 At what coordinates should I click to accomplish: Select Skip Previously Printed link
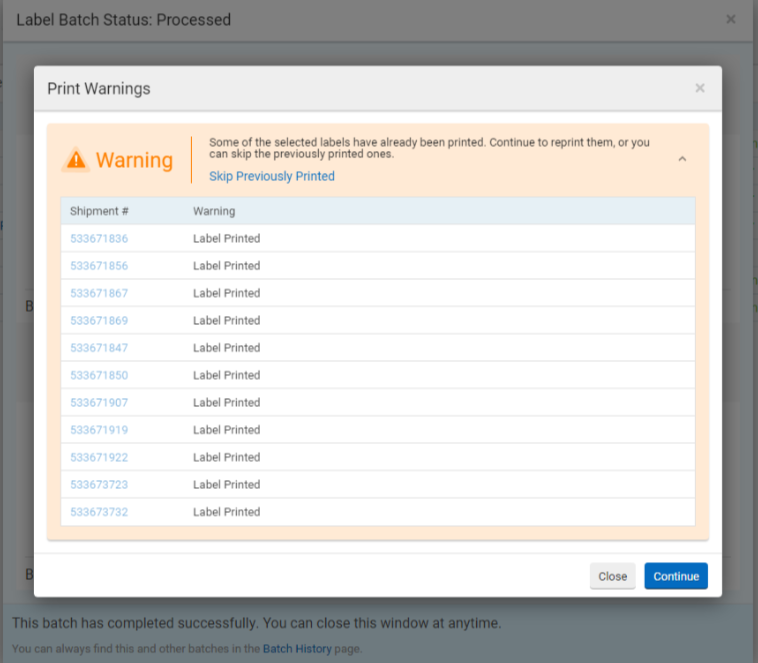click(271, 176)
